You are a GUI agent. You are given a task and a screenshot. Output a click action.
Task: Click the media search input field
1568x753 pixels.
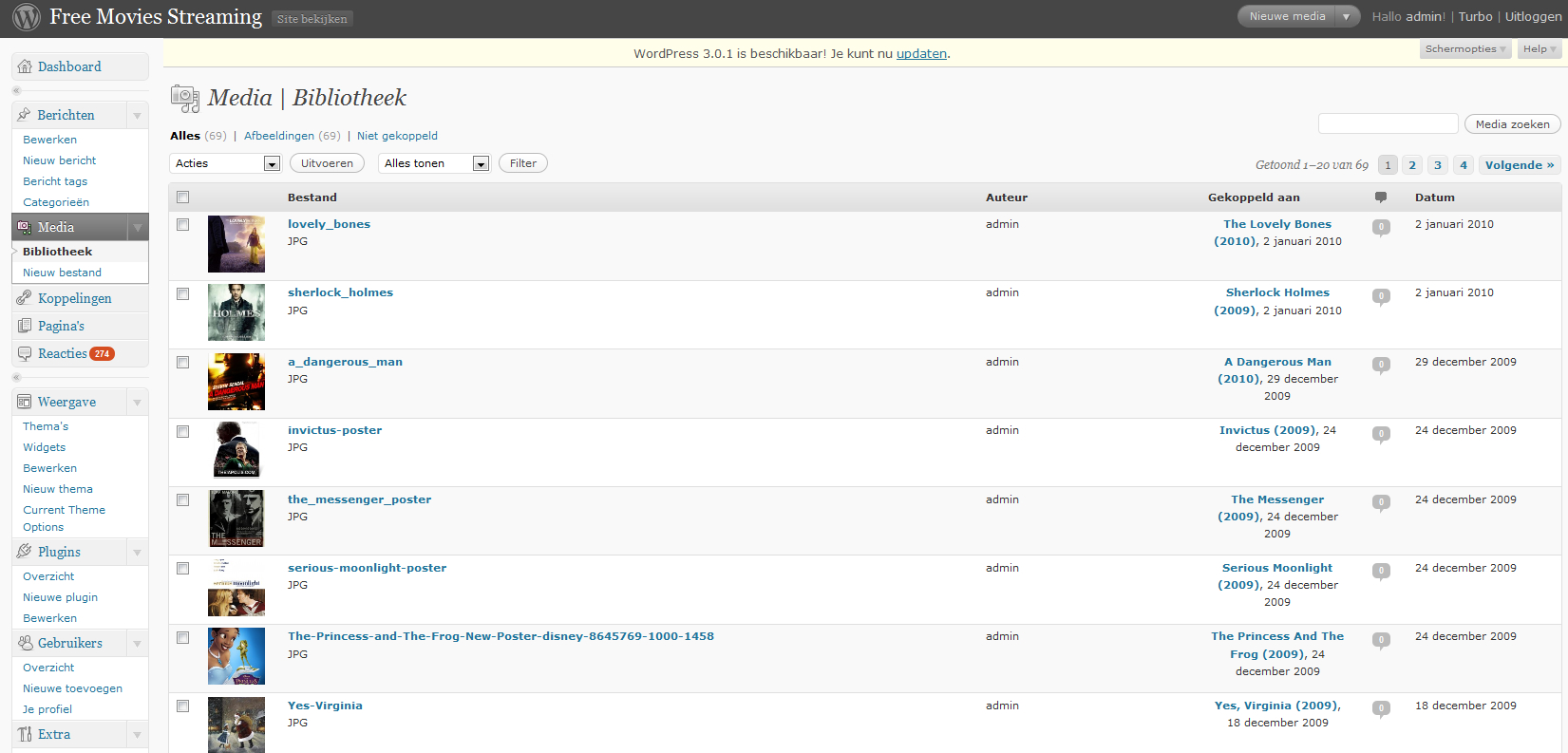tap(1388, 123)
